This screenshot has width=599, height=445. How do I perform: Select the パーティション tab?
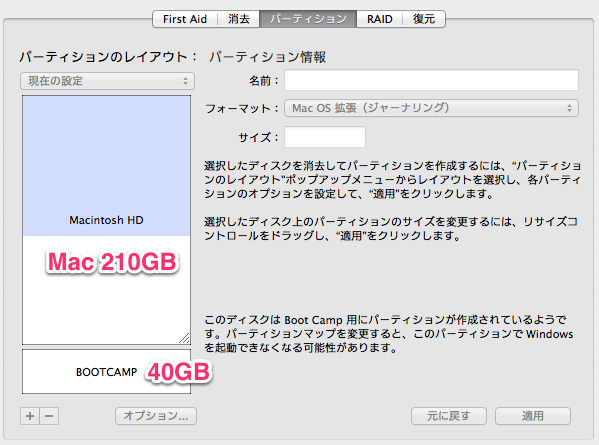tap(308, 19)
